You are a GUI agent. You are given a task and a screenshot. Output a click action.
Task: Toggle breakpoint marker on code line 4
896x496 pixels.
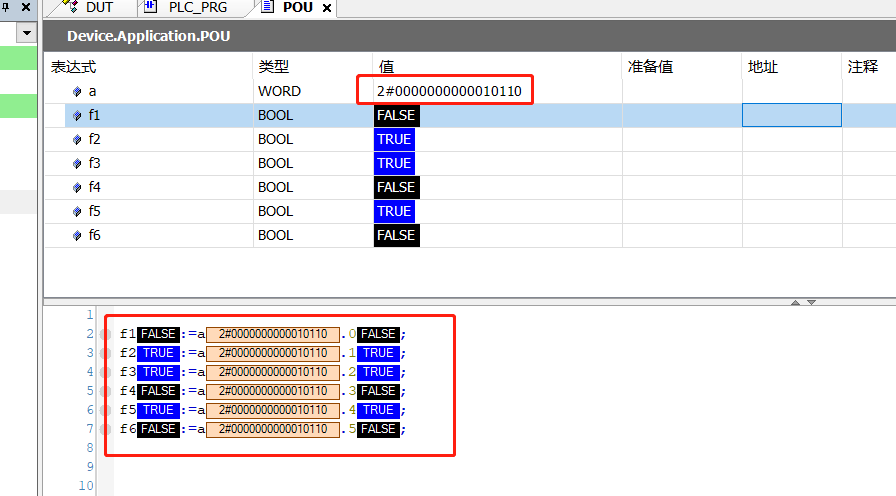105,372
